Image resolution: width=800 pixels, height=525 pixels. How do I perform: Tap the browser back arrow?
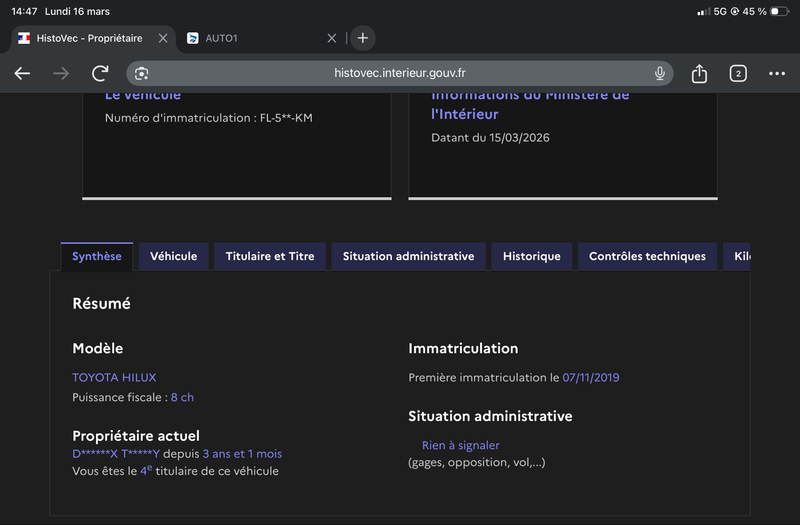pyautogui.click(x=22, y=74)
